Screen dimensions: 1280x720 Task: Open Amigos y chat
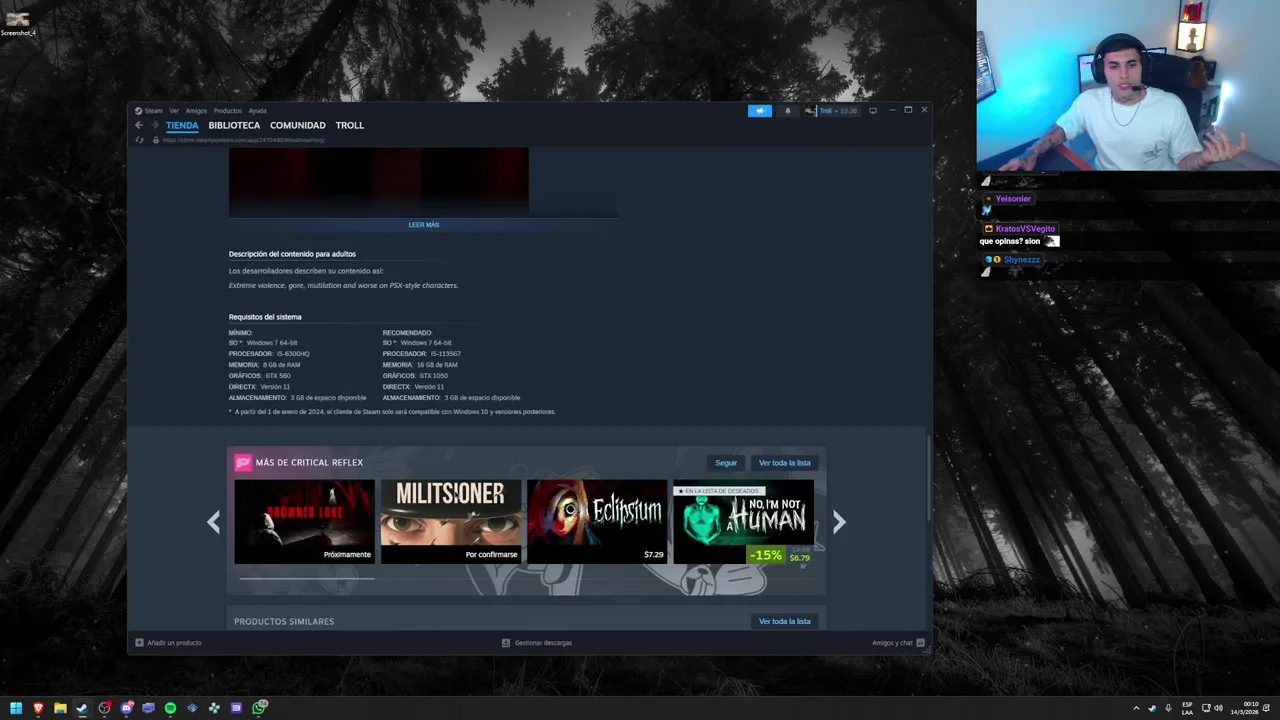pos(898,643)
